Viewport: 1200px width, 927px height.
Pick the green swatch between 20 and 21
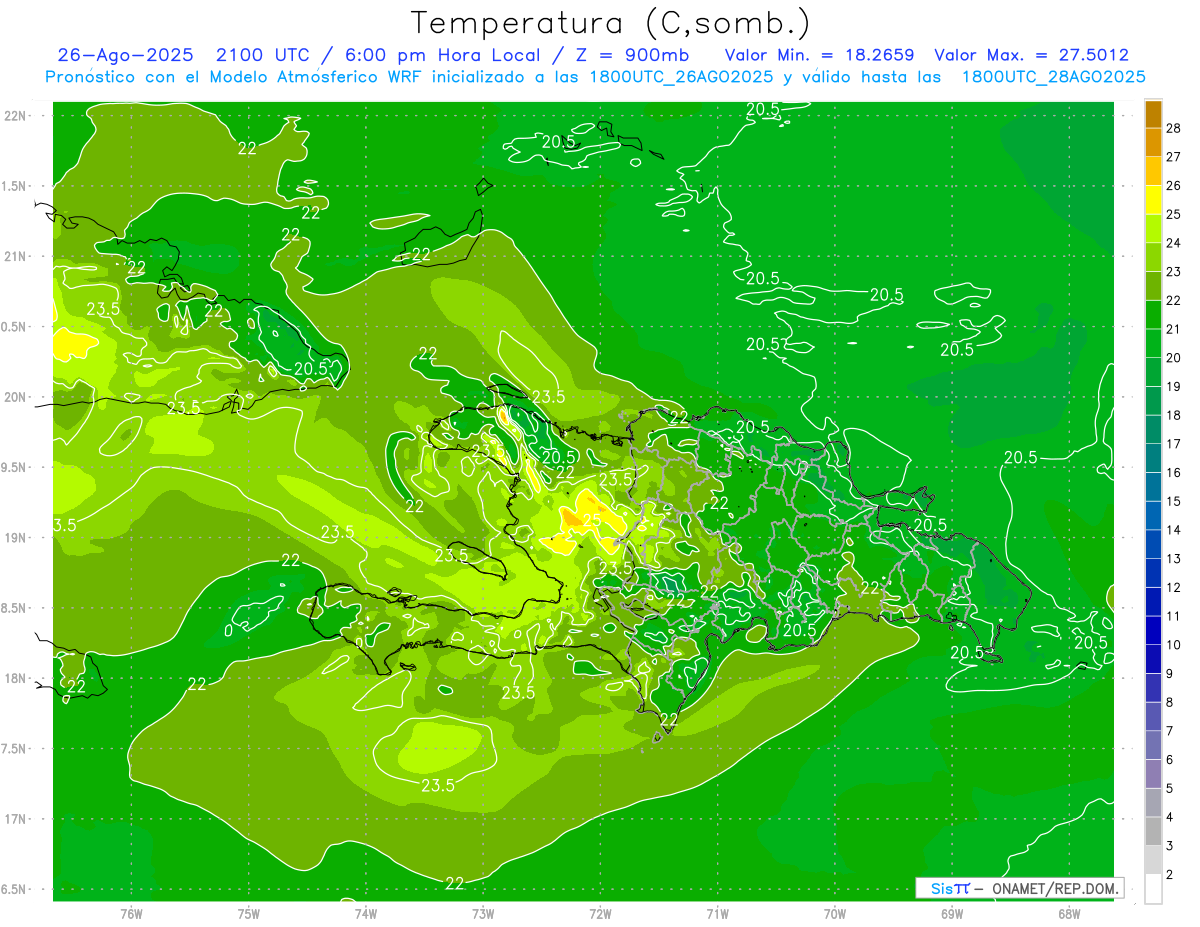pos(1153,343)
